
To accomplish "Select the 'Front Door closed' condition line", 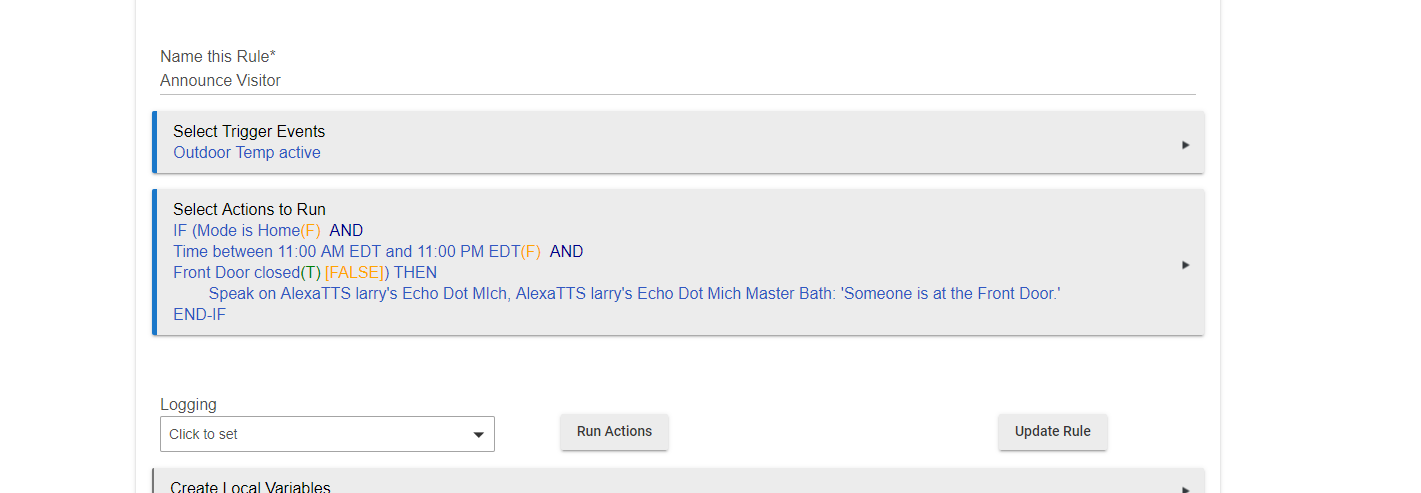I will point(305,272).
